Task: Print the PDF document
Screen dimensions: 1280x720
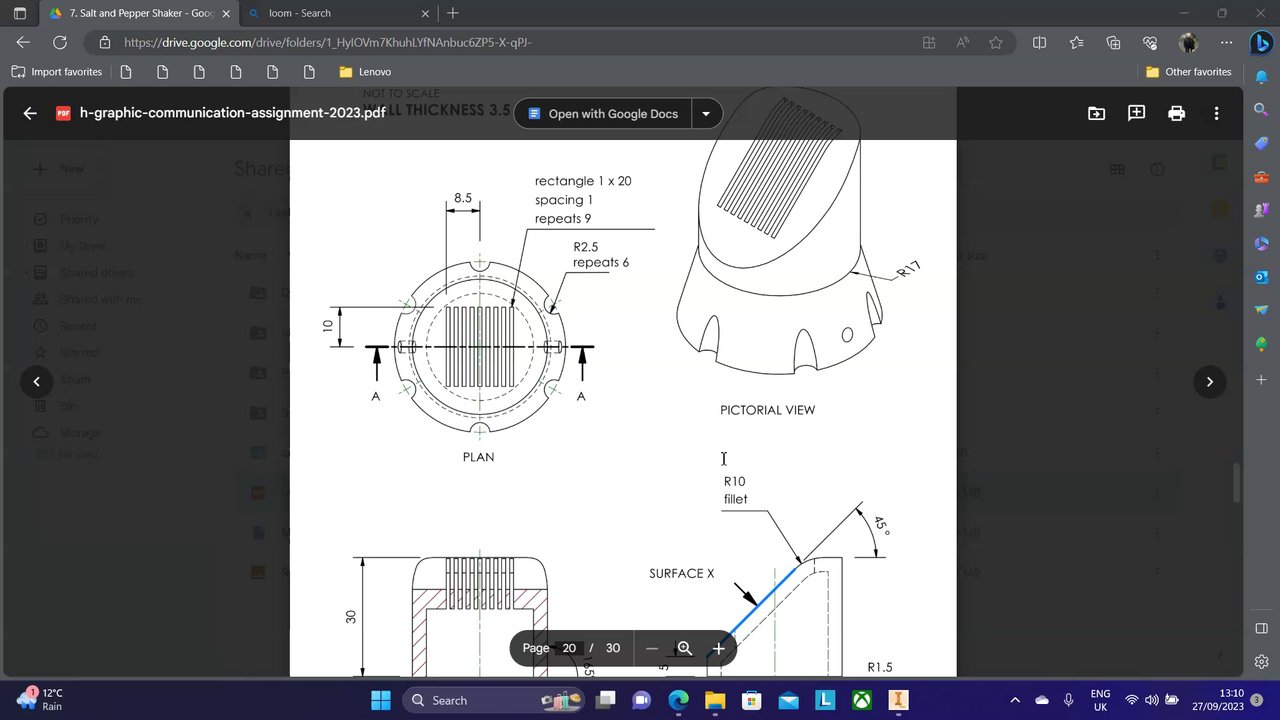Action: (x=1177, y=113)
